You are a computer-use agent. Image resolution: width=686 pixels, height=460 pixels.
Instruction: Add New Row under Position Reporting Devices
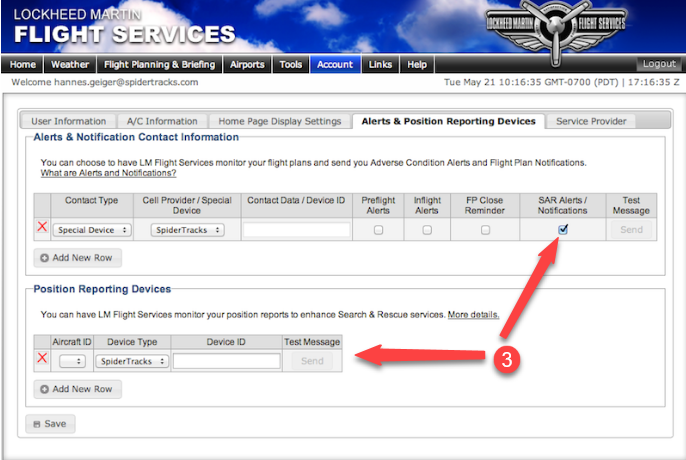point(77,389)
